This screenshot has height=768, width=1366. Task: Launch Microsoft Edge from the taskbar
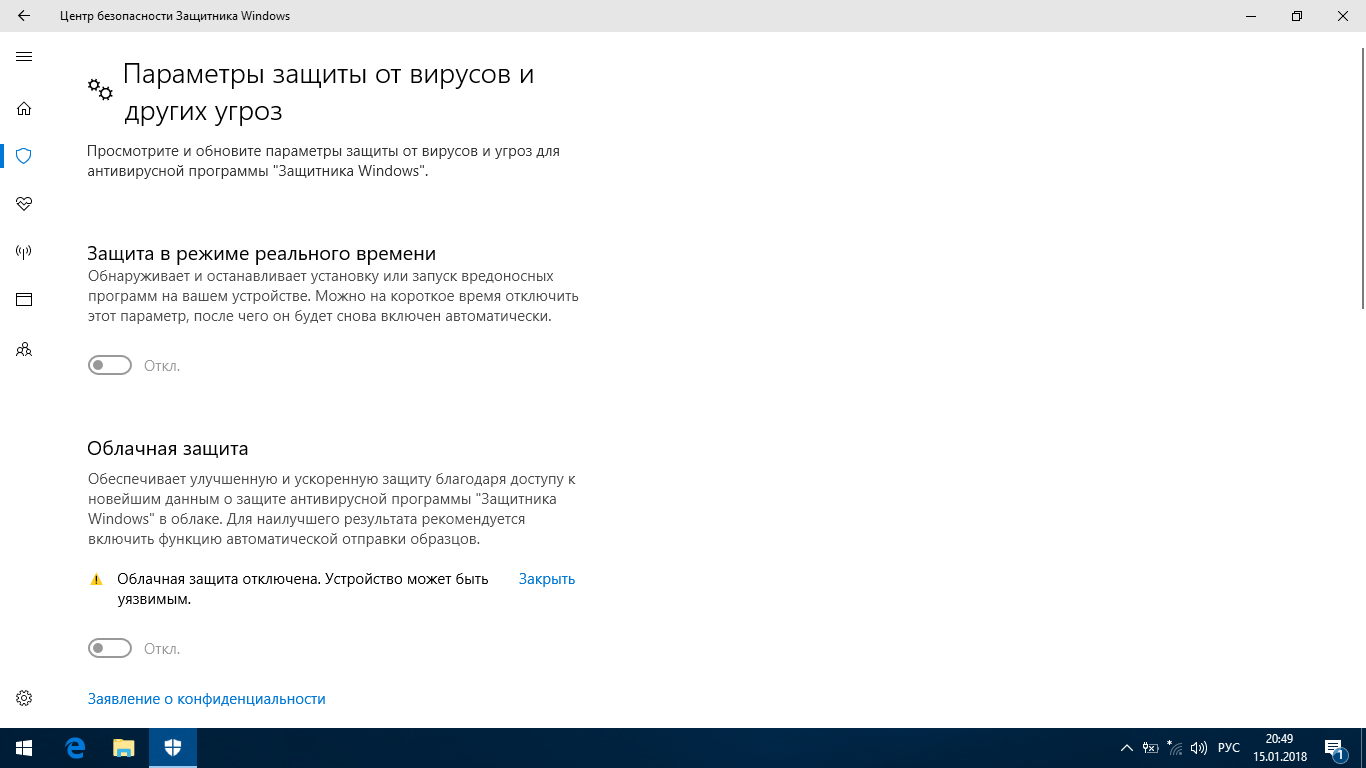click(75, 748)
